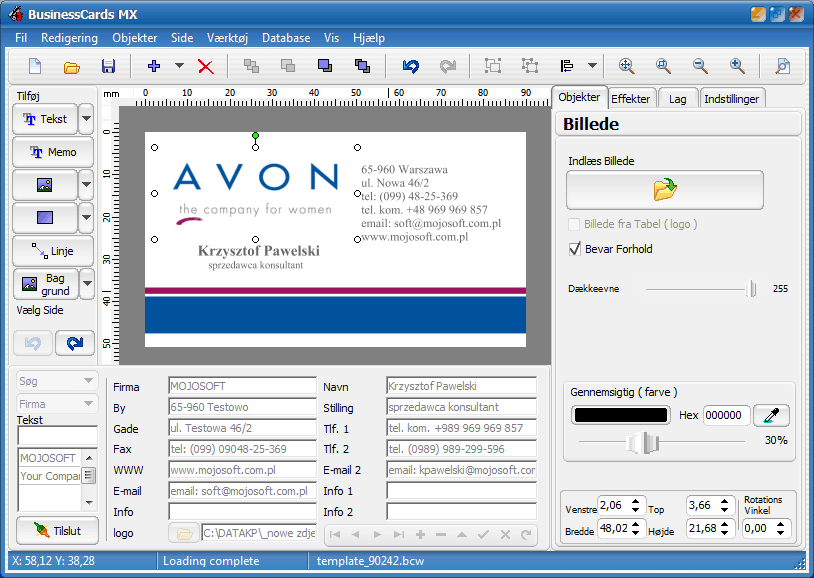814x578 pixels.
Task: Add a Memo object
Action: pos(53,152)
